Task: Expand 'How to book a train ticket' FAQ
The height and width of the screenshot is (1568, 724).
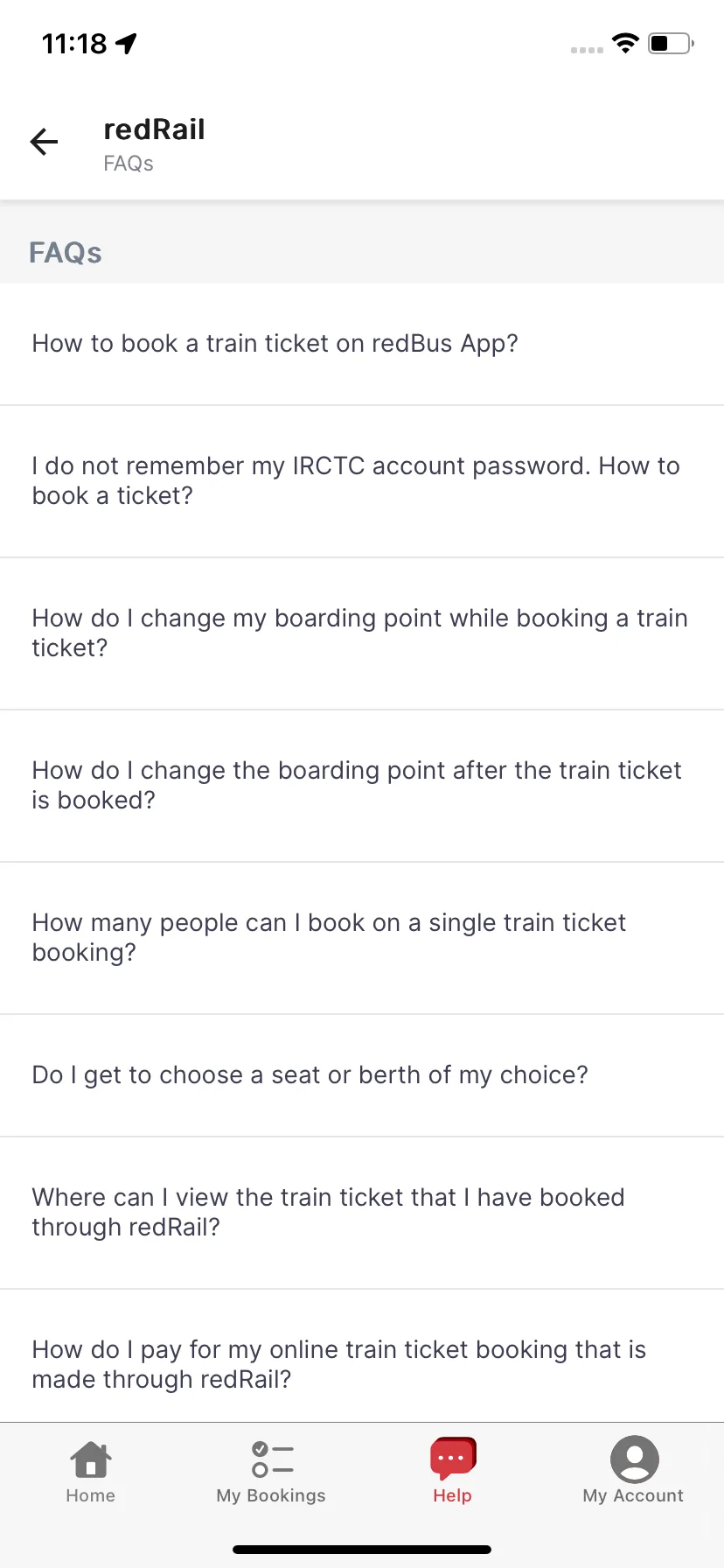Action: 362,344
